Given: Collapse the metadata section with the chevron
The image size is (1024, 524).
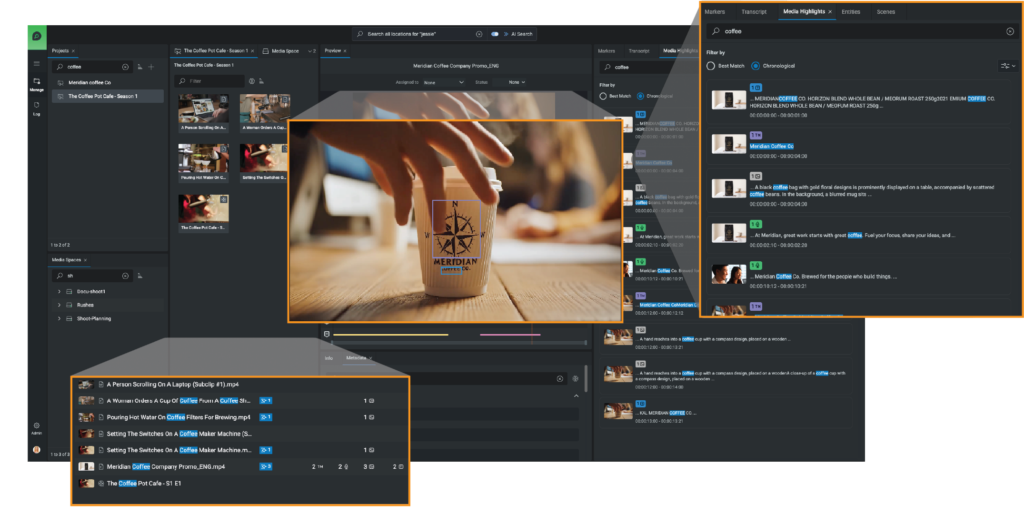Looking at the screenshot, I should coord(576,396).
